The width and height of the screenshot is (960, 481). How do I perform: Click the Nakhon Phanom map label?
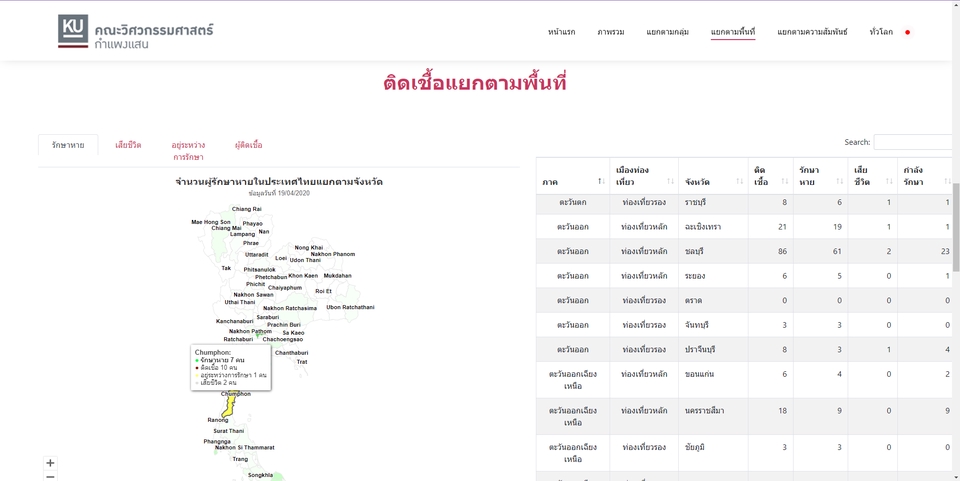[332, 254]
